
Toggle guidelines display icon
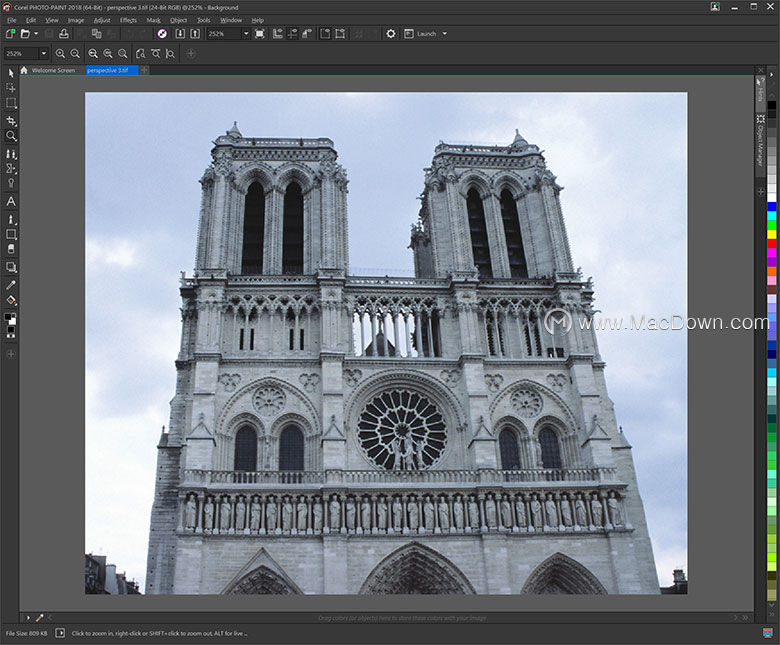point(307,34)
